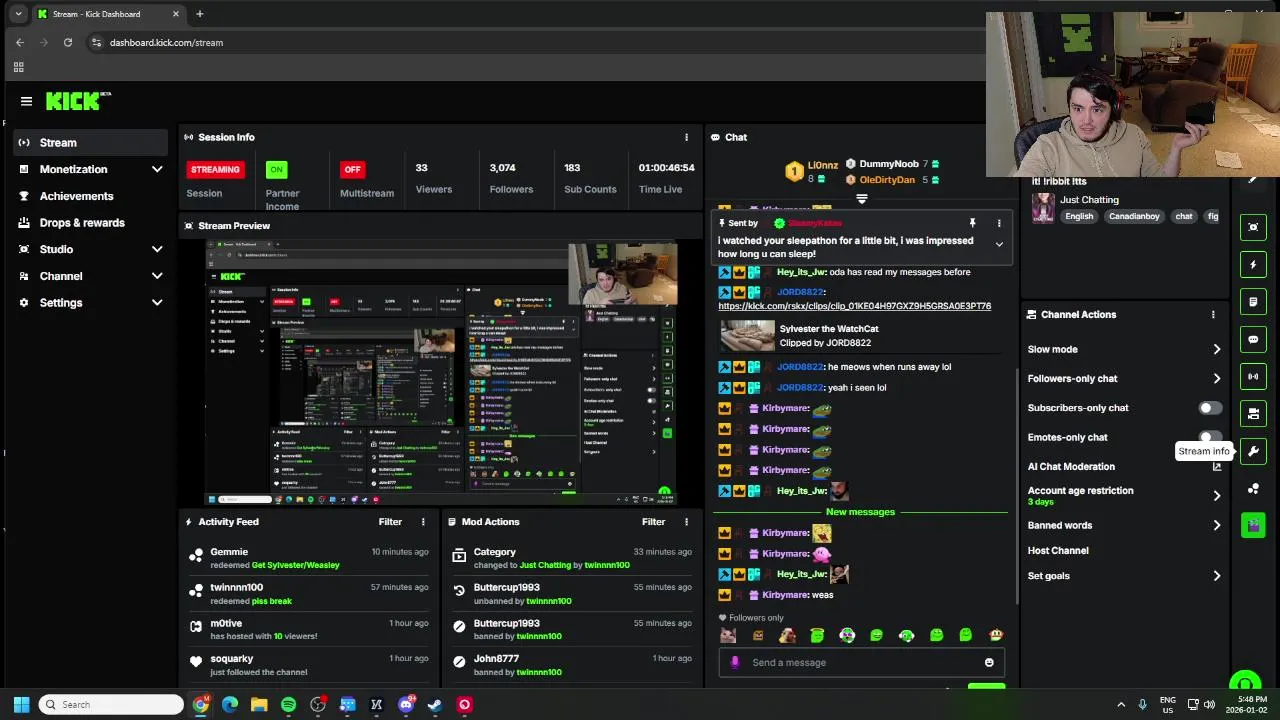Open the wrench Stream info icon in the right rail
This screenshot has height=720, width=1280.
click(x=1253, y=451)
